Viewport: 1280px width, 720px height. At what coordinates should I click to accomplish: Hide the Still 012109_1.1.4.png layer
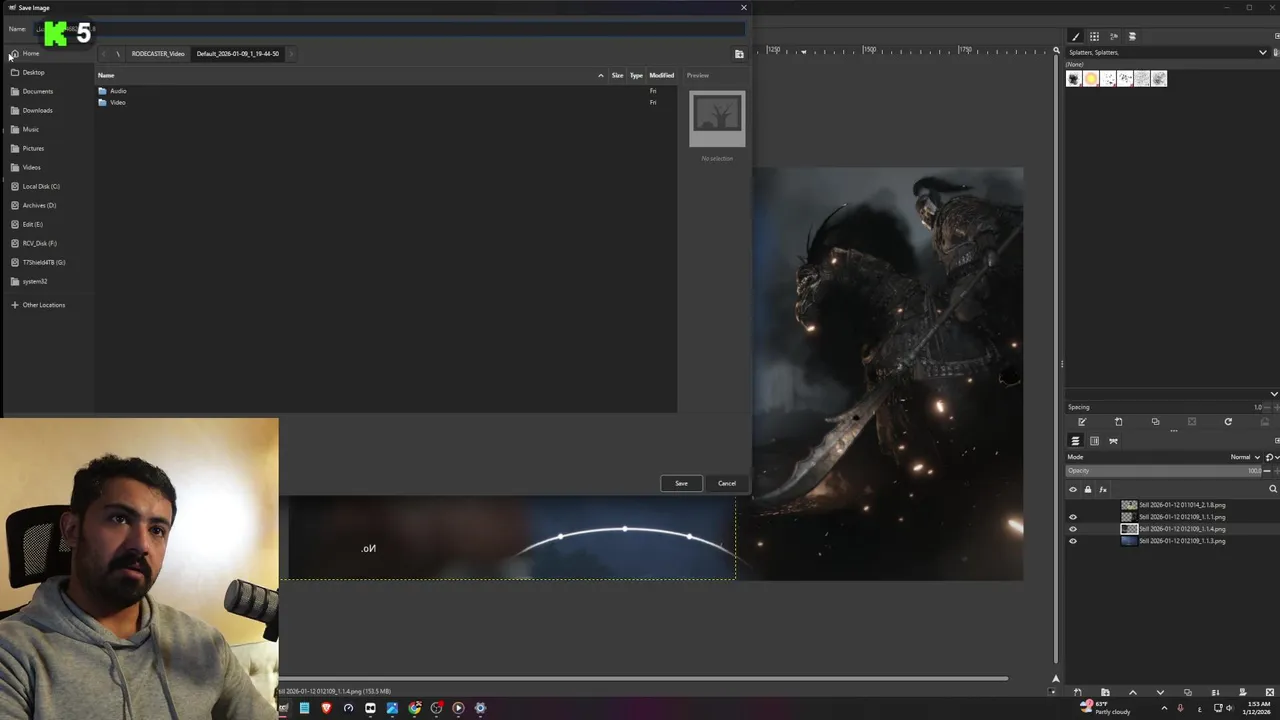click(1073, 529)
